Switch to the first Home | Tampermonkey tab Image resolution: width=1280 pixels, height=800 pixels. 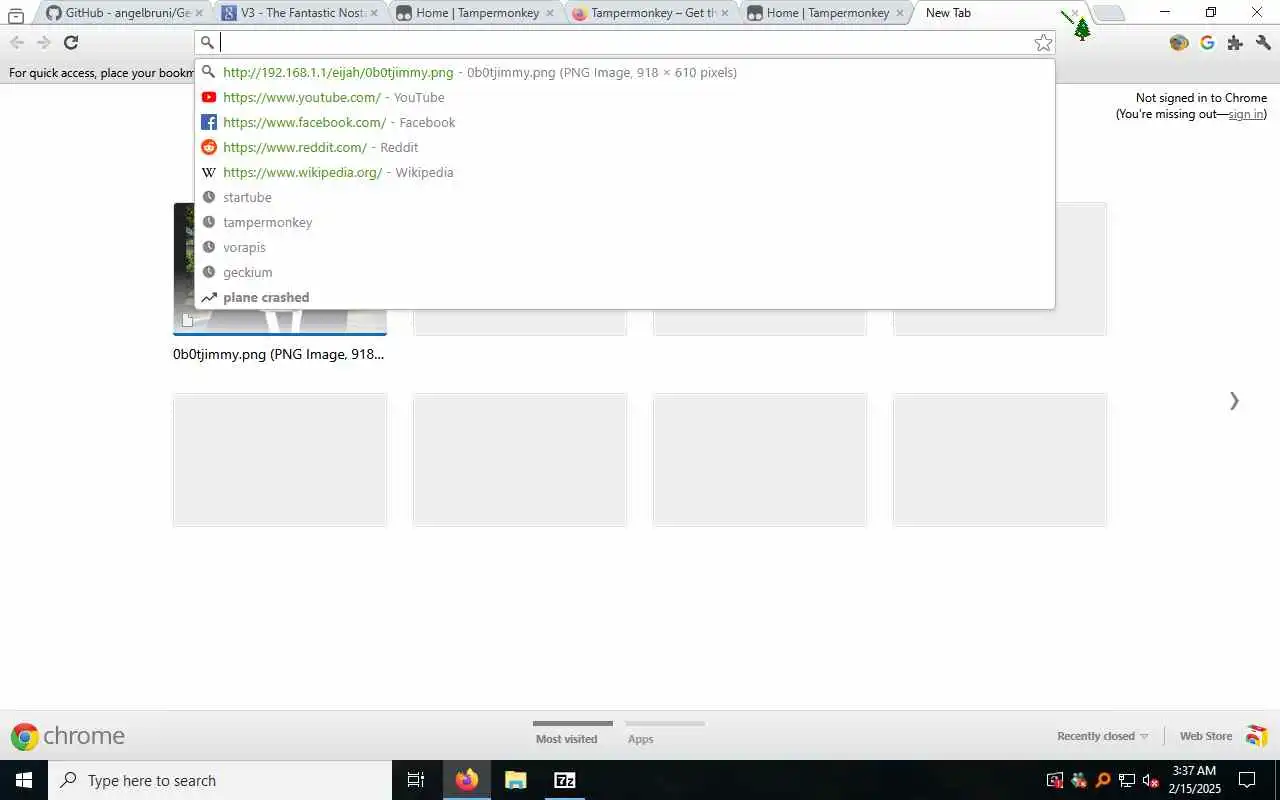point(474,13)
